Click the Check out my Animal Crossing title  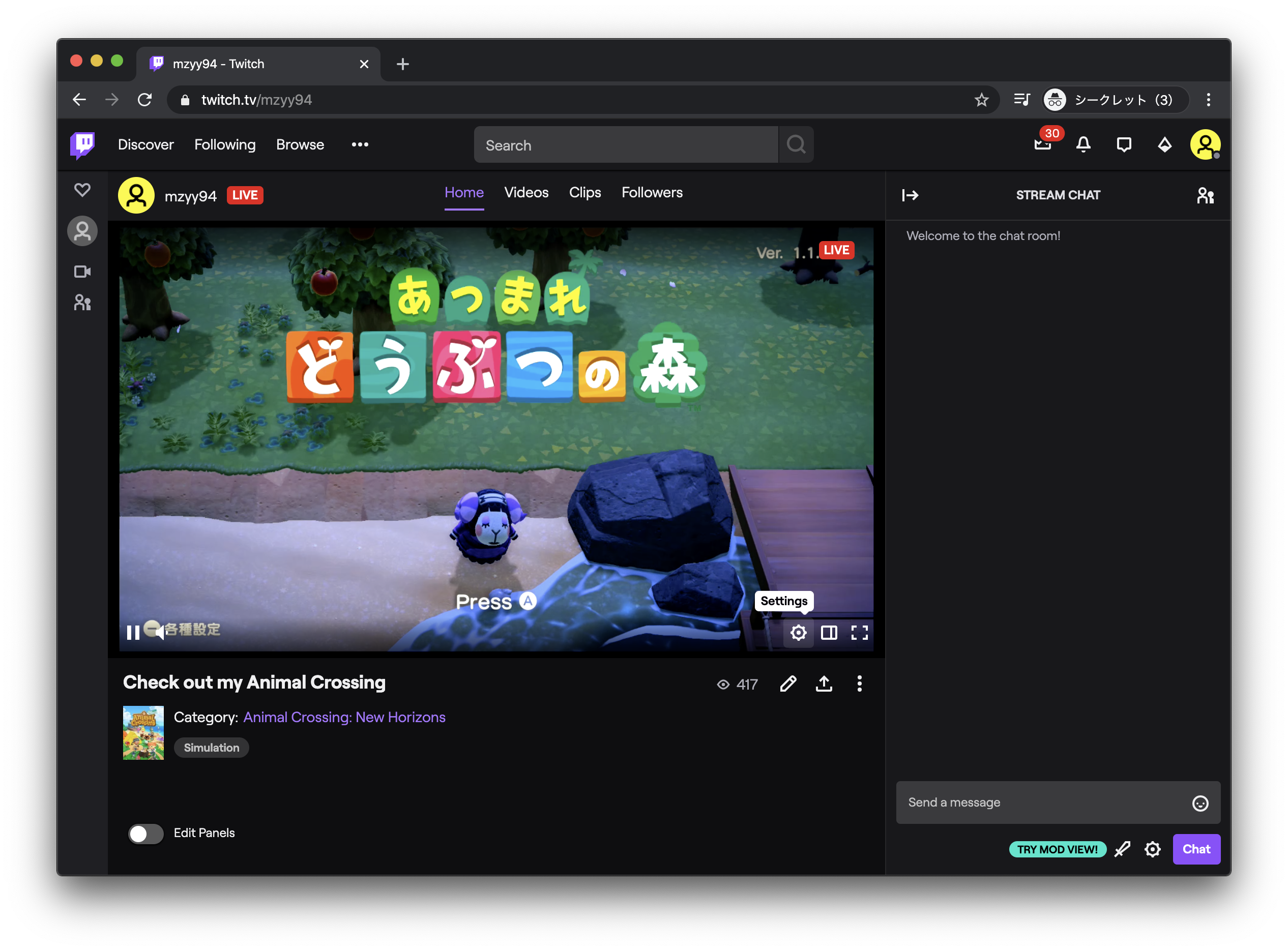254,683
